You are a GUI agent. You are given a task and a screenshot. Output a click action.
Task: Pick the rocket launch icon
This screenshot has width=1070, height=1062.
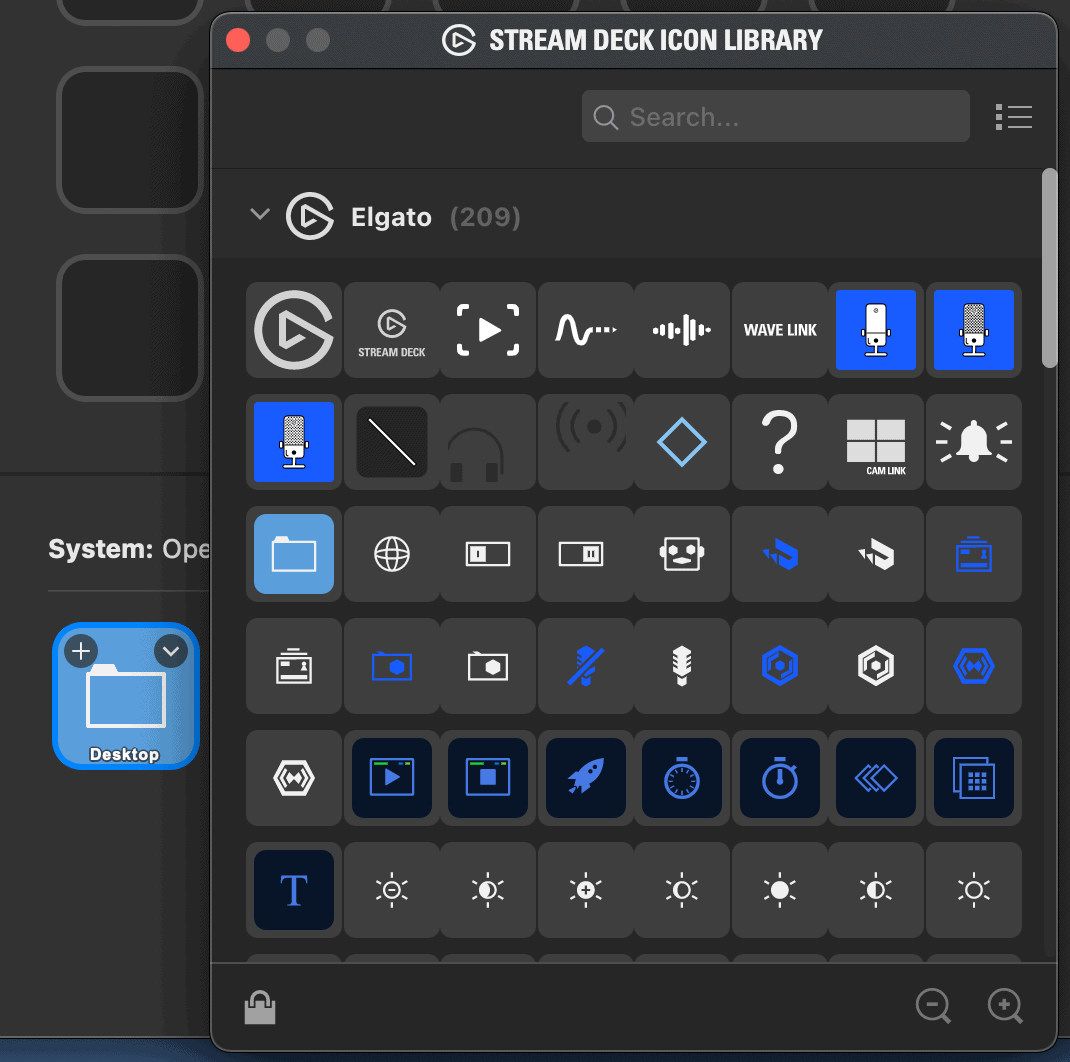coord(585,777)
